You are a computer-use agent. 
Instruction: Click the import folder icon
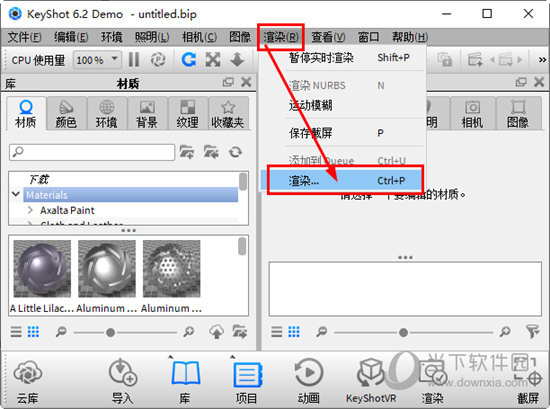(x=211, y=152)
